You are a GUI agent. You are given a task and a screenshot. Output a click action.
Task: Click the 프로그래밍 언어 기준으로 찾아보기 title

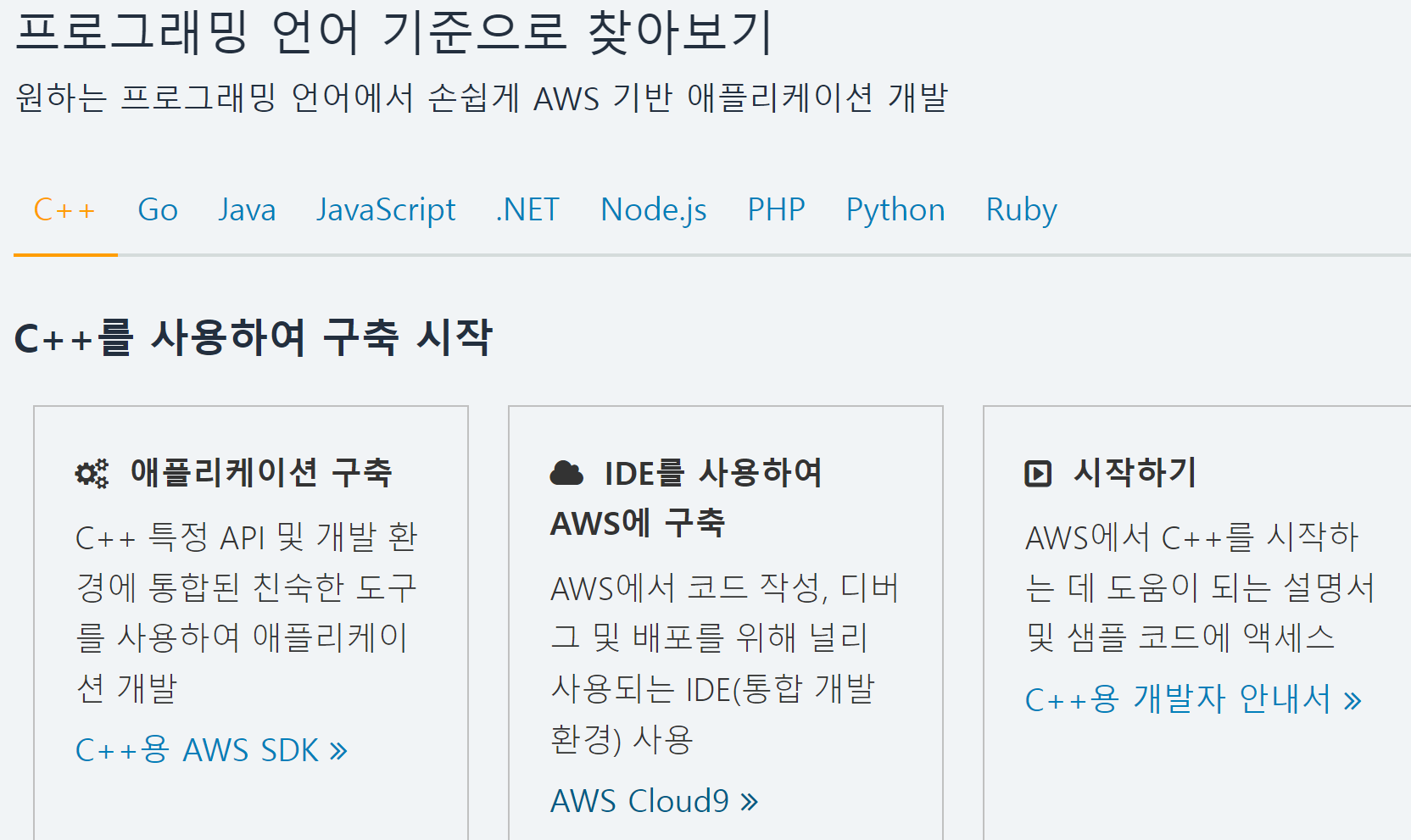click(394, 32)
